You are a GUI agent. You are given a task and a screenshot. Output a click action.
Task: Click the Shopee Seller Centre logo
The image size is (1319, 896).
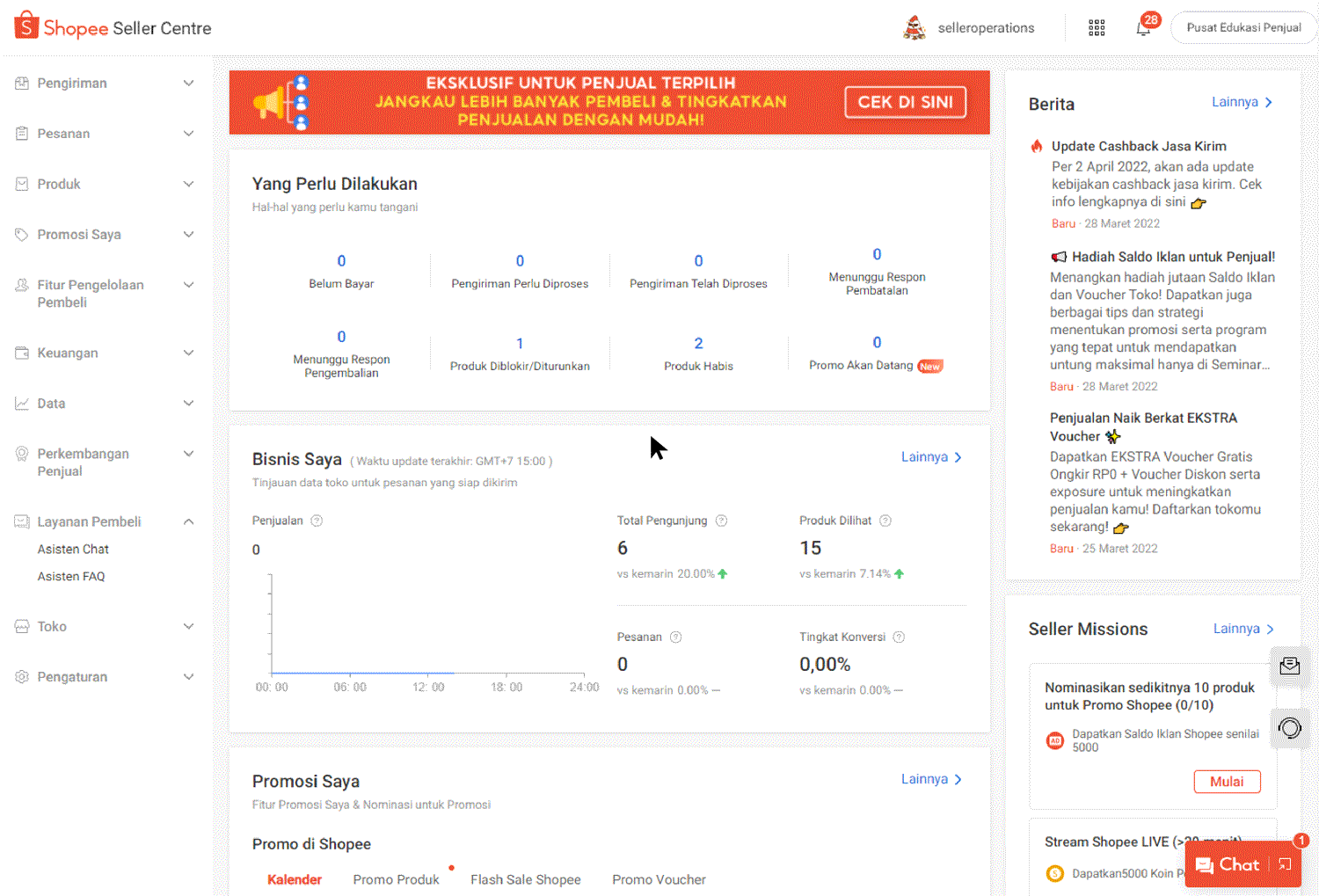pyautogui.click(x=112, y=26)
